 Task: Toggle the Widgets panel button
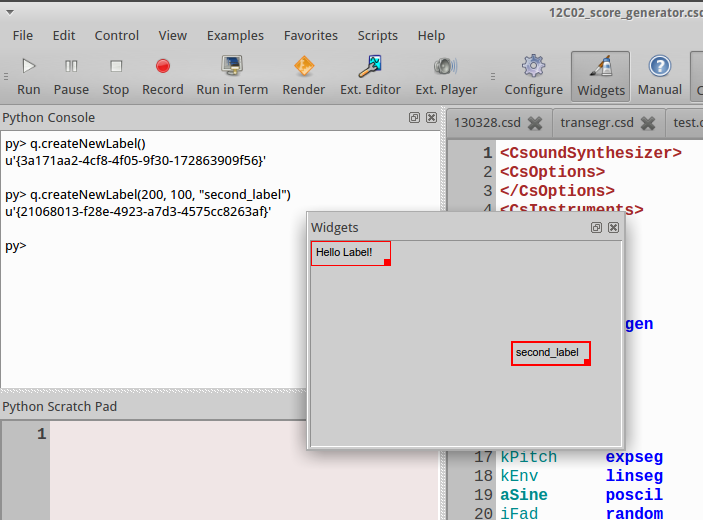[x=601, y=76]
